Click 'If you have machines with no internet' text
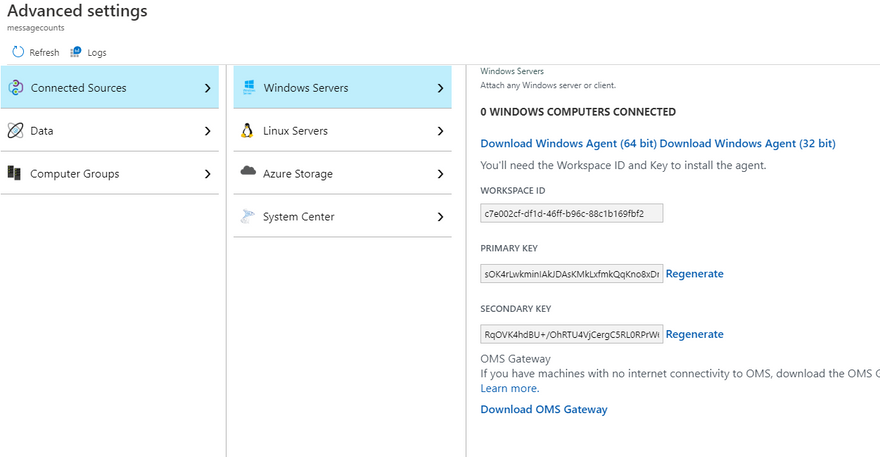This screenshot has height=457, width=880. coord(680,373)
